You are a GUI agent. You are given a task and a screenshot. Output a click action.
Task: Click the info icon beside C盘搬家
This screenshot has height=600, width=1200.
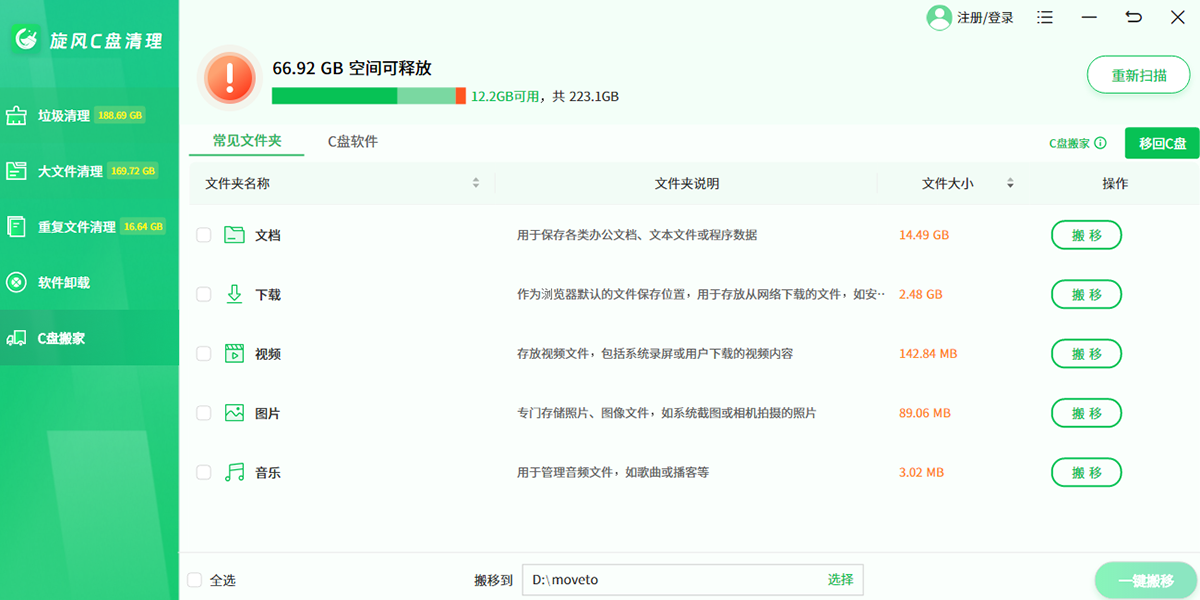click(1100, 143)
